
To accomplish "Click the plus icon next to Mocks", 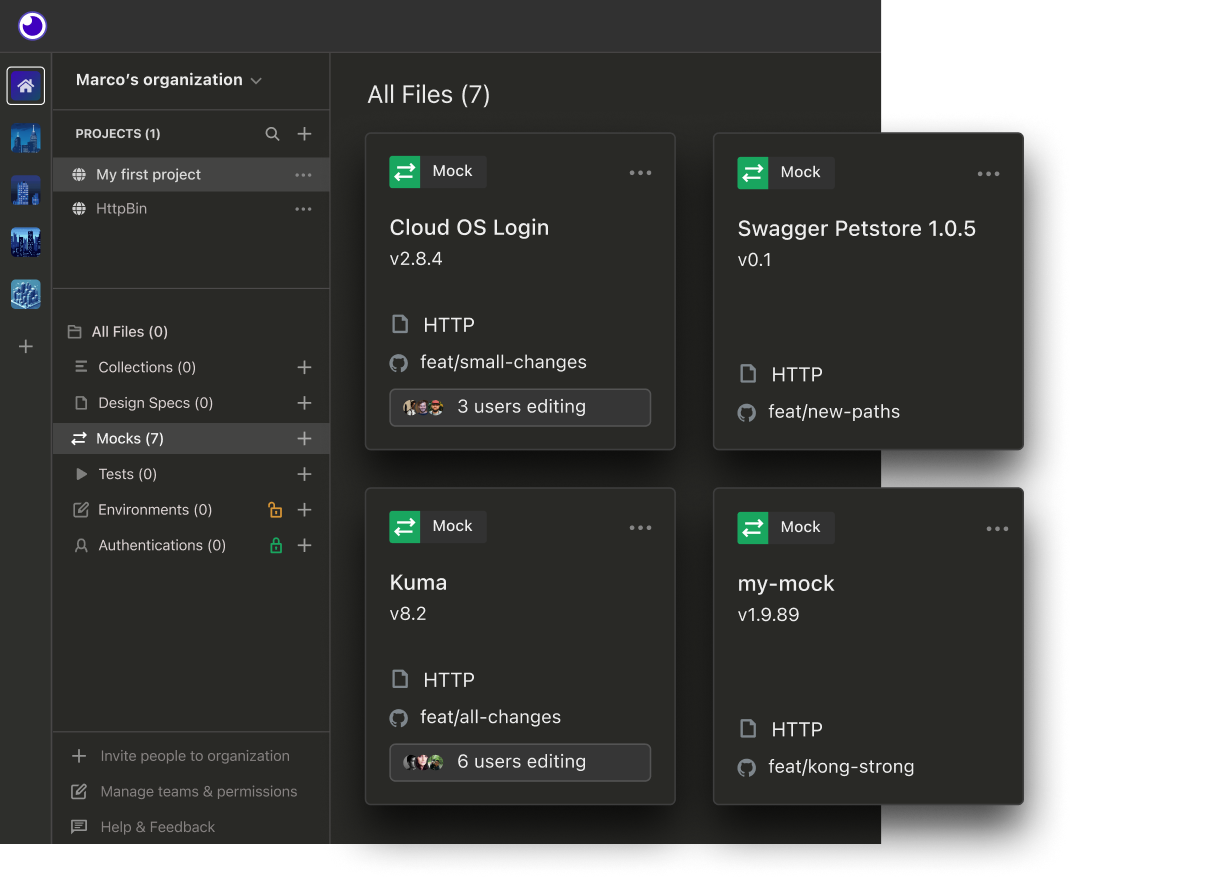I will click(x=304, y=438).
